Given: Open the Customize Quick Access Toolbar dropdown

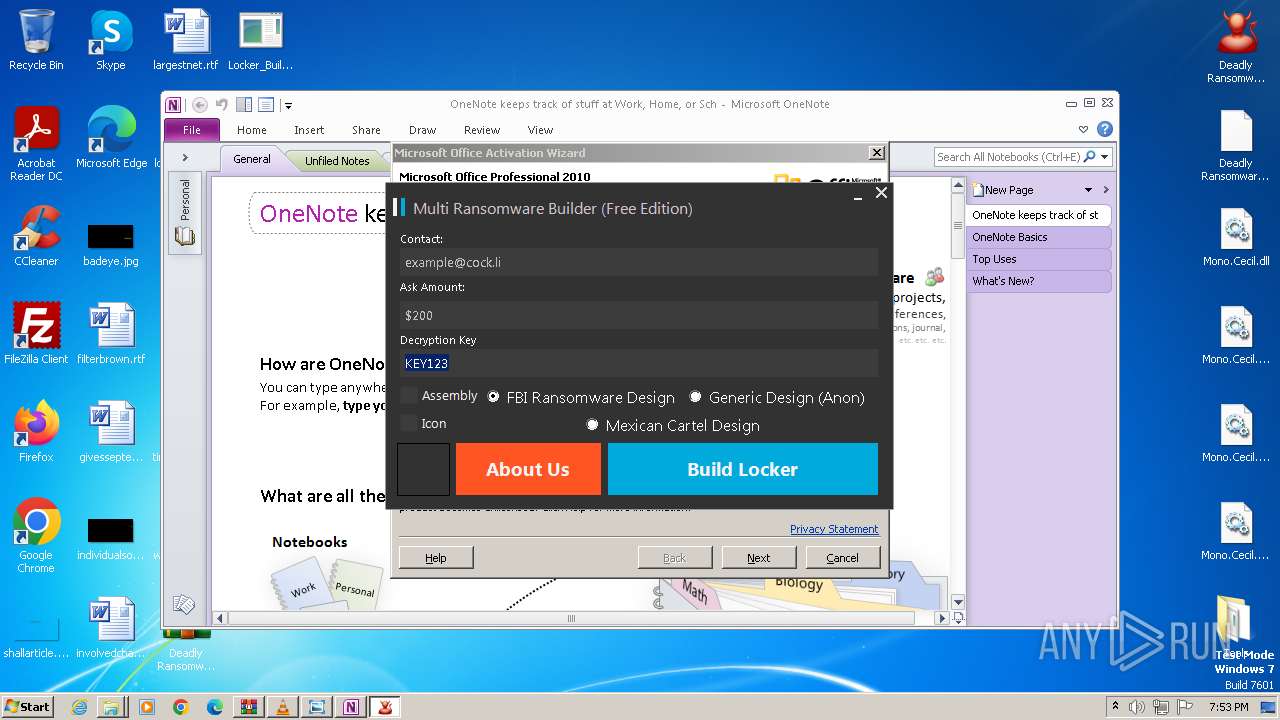Looking at the screenshot, I should [x=288, y=104].
